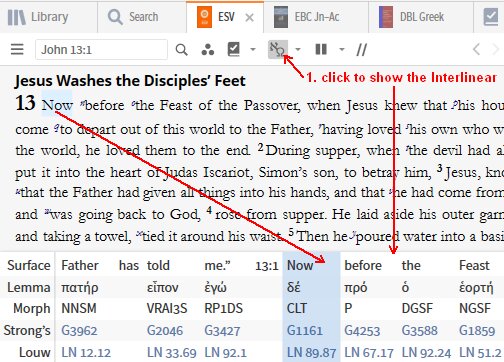Click the surface word Now in interlinear

pos(300,265)
